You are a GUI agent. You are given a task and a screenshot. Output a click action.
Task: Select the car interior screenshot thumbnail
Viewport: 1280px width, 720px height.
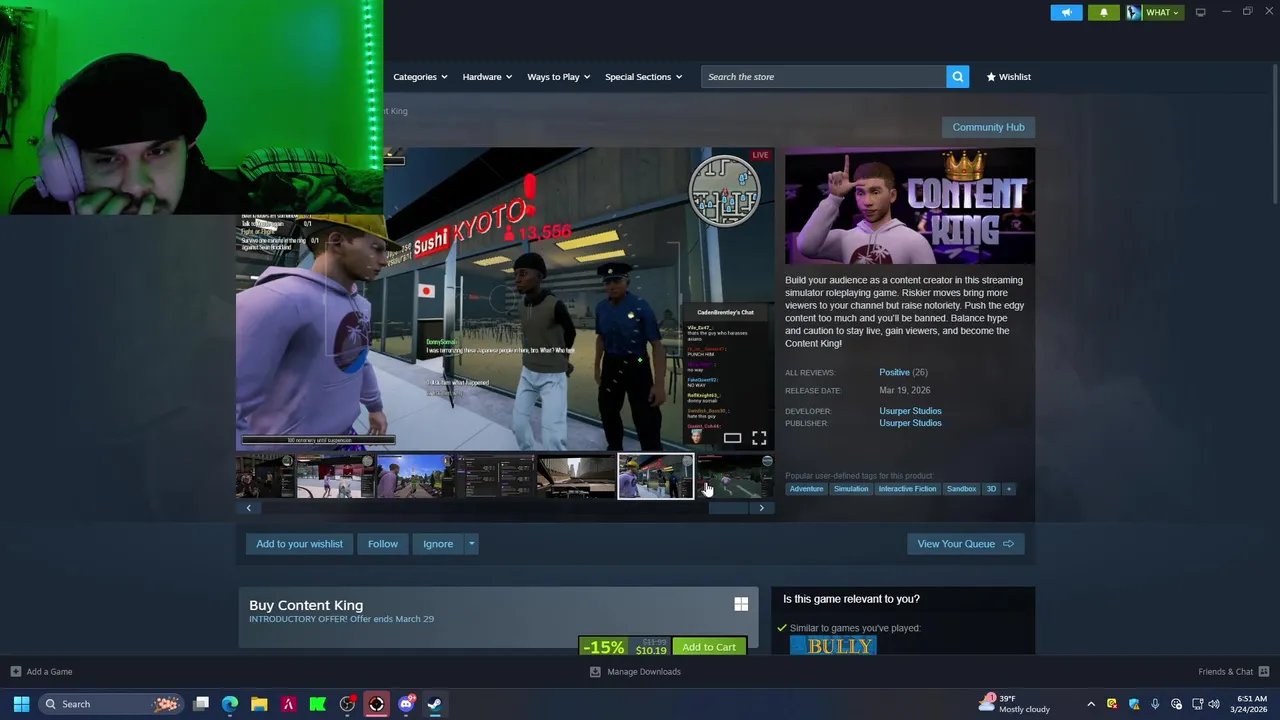575,476
